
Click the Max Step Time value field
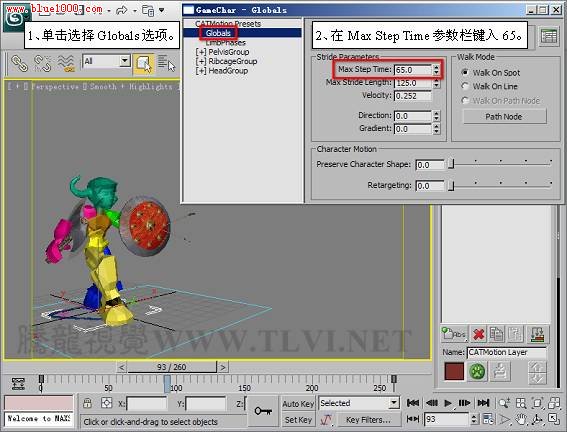point(413,70)
